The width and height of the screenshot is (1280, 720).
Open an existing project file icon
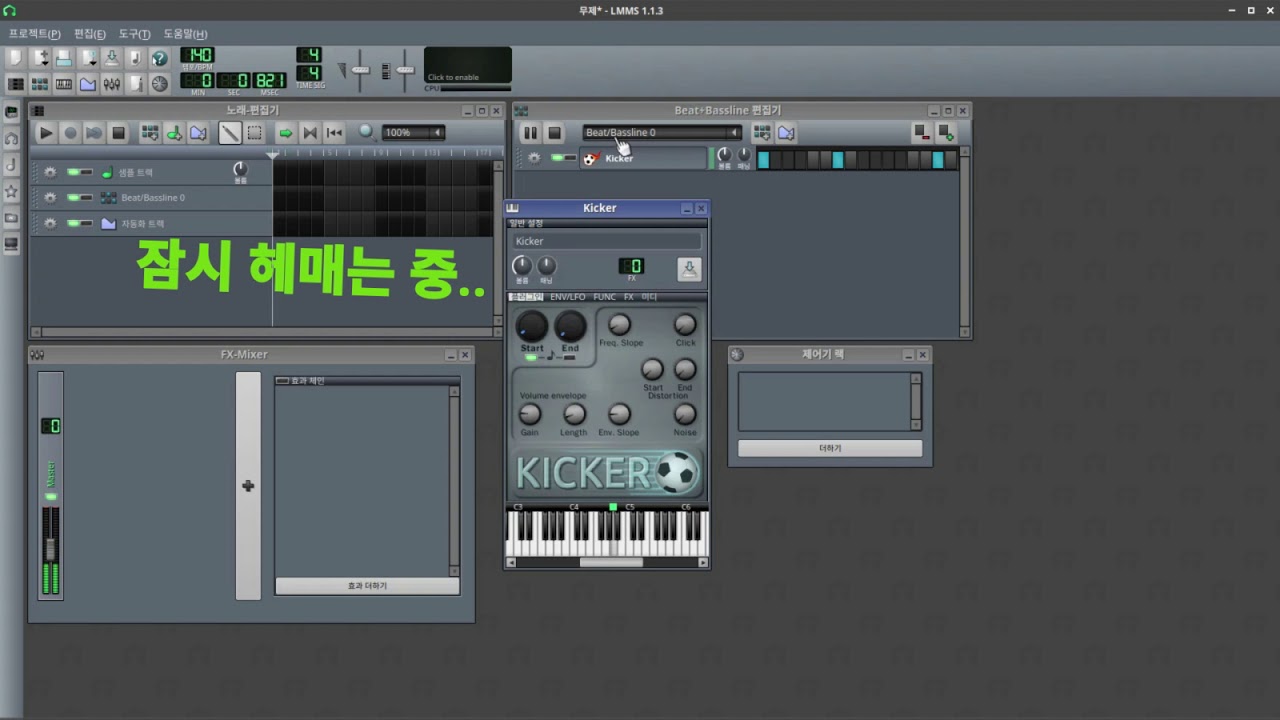[63, 58]
